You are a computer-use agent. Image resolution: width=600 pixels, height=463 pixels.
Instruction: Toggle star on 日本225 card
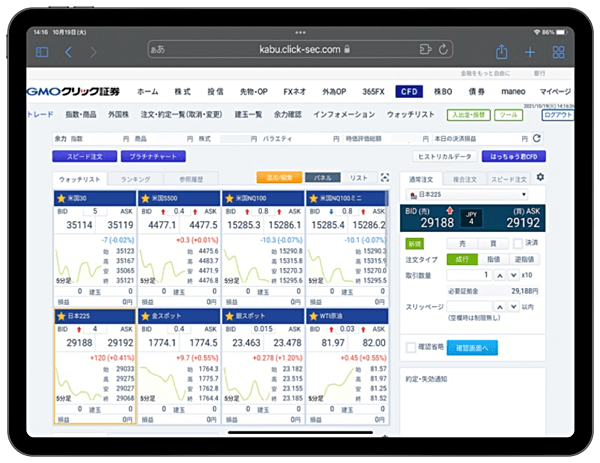coord(61,316)
